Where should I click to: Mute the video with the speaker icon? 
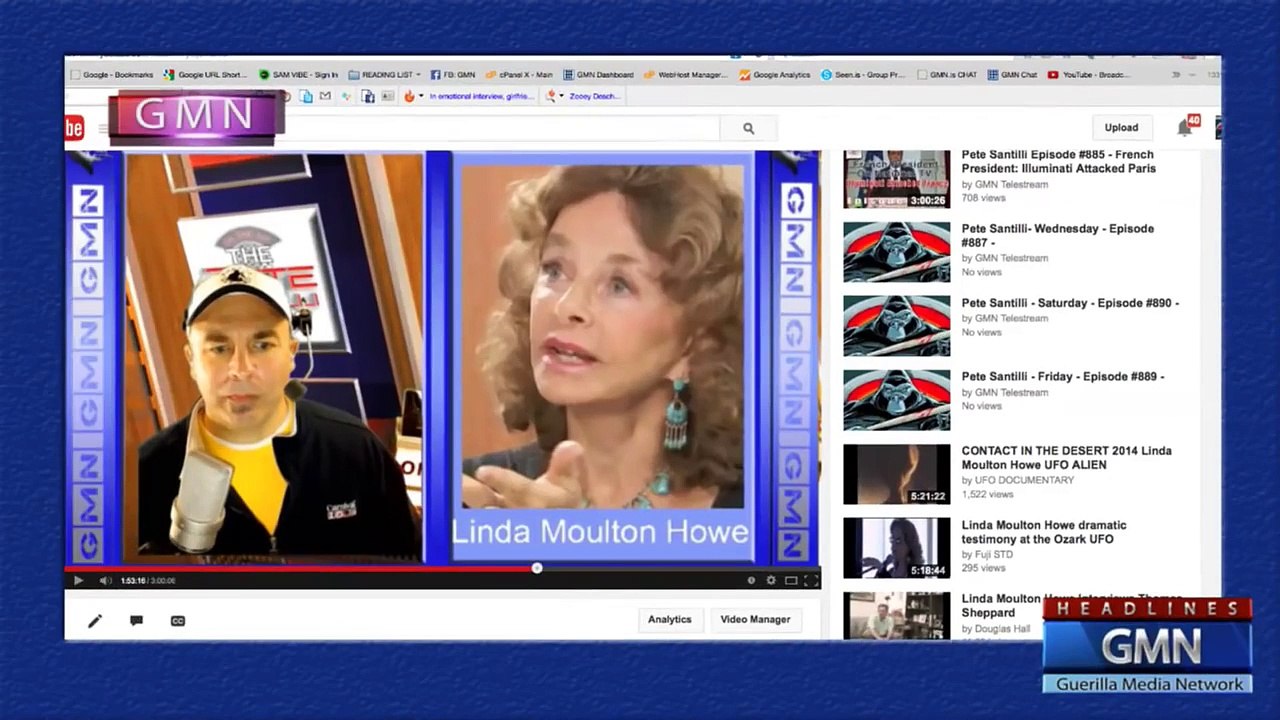coord(105,580)
